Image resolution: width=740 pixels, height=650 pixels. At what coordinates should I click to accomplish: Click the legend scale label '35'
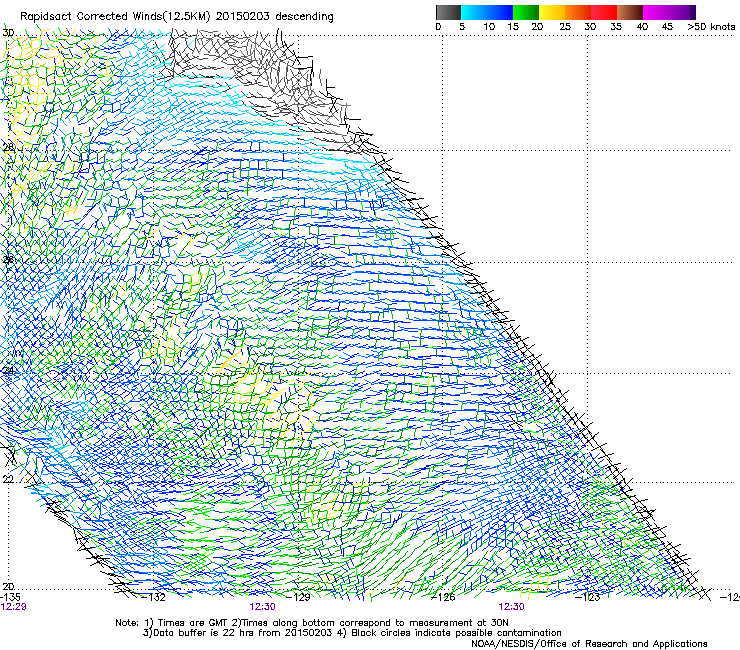pos(616,27)
